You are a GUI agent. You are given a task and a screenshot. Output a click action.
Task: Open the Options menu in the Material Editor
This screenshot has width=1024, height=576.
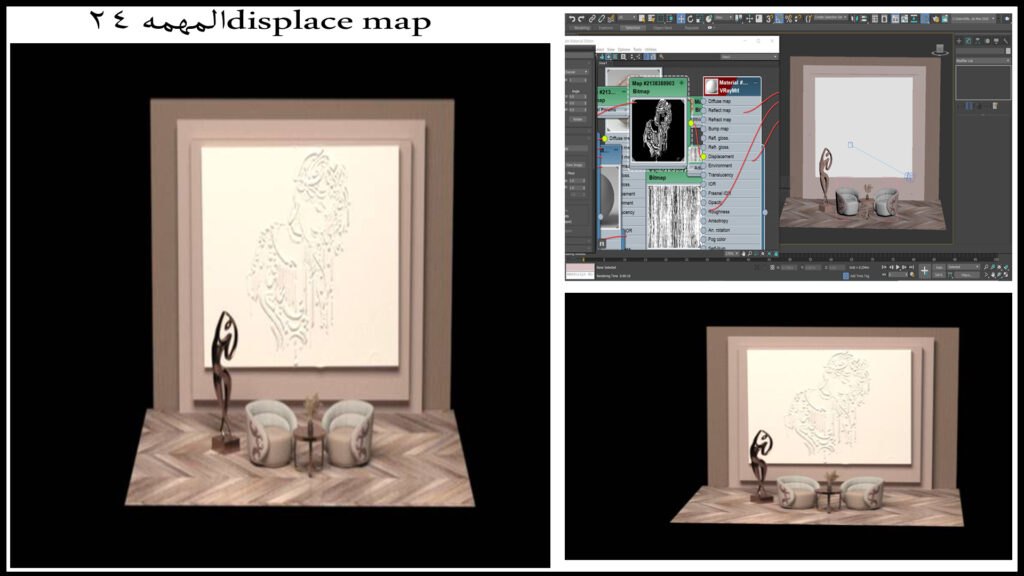624,50
